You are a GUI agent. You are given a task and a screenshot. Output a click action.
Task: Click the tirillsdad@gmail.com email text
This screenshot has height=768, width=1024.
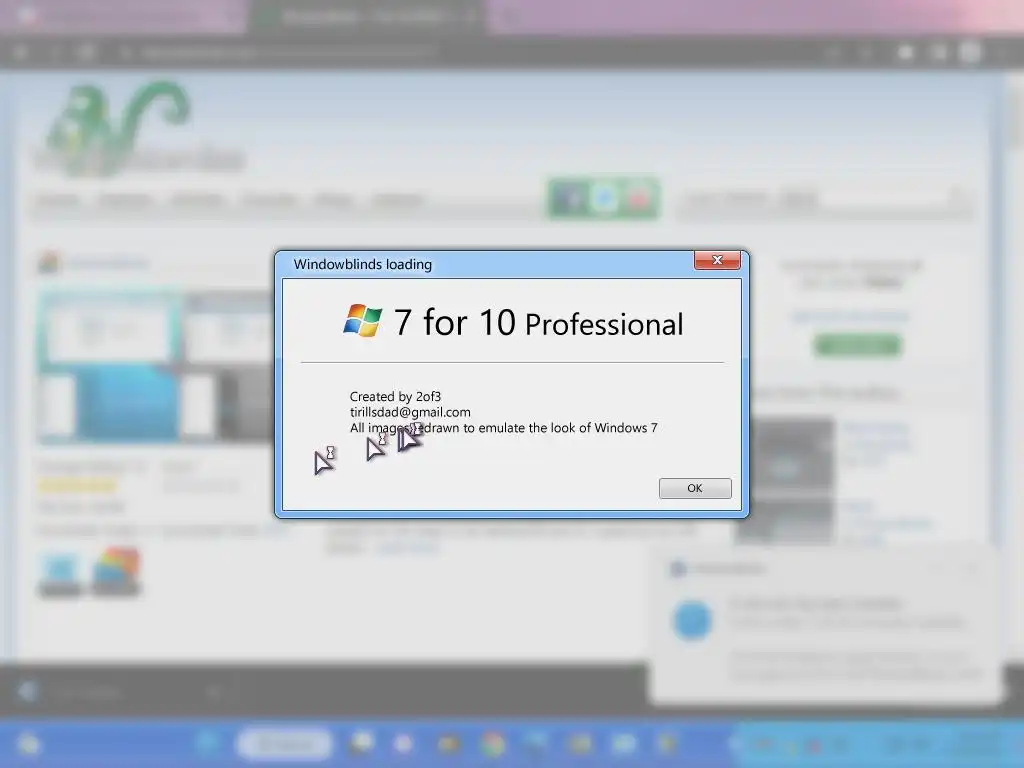pos(410,412)
